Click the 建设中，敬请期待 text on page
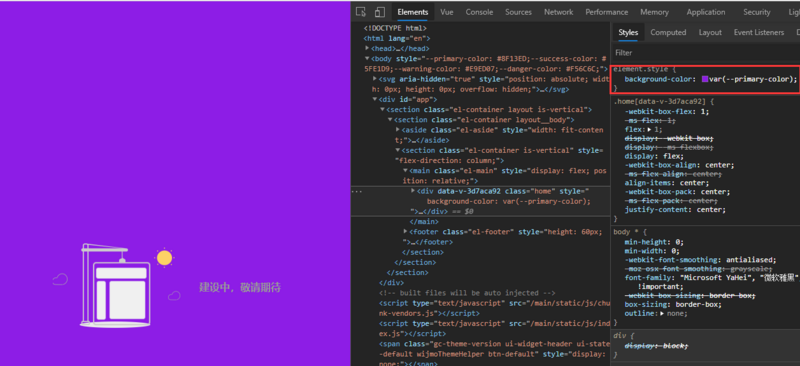The image size is (800, 366). pos(240,287)
